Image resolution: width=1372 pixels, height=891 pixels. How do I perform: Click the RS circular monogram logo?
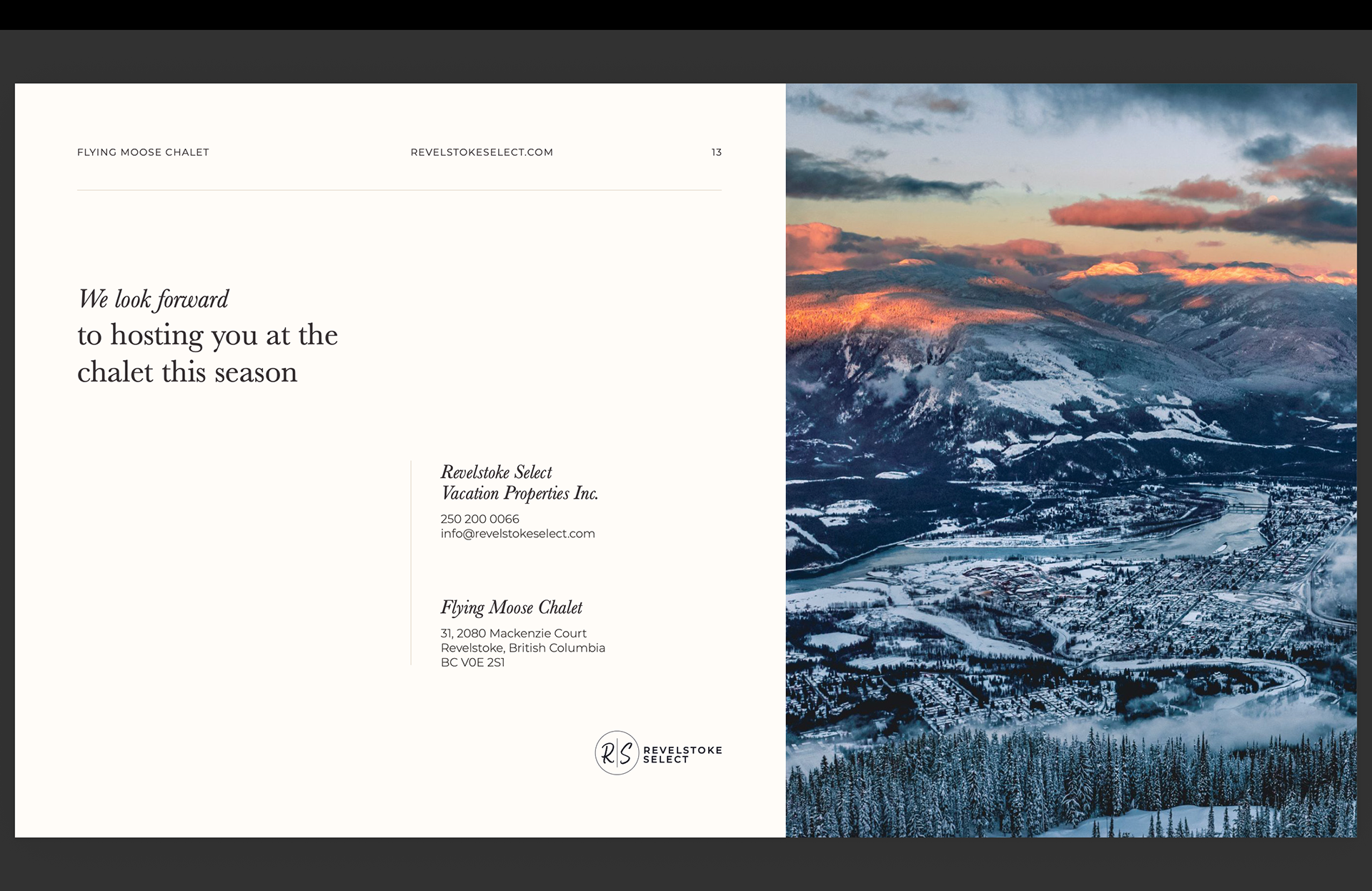point(616,753)
